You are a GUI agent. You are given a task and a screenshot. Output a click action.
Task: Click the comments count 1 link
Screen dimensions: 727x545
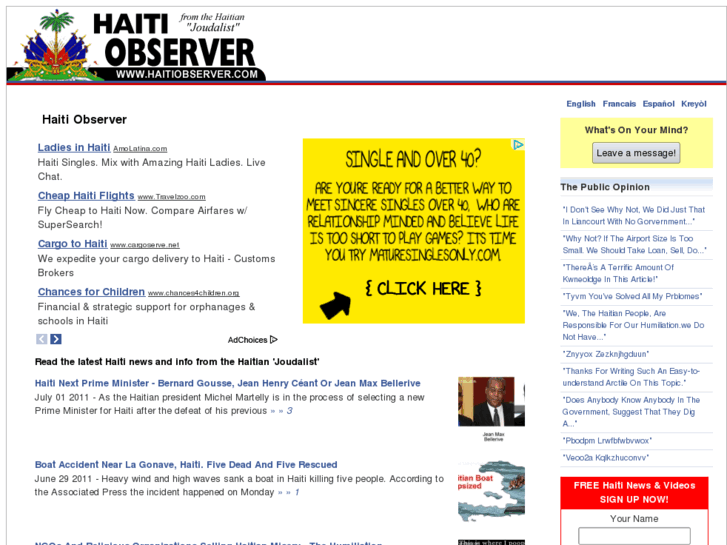click(297, 492)
